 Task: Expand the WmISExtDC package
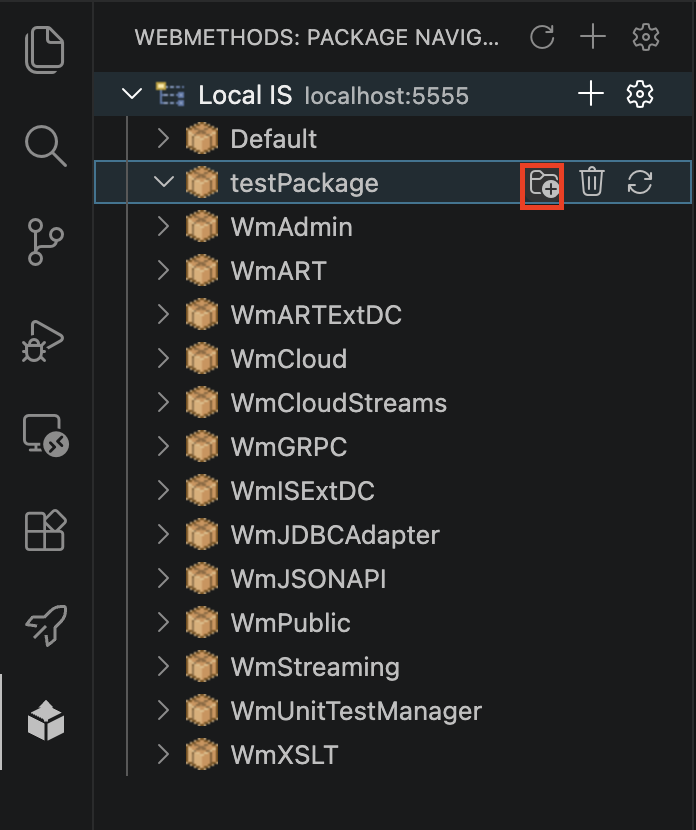click(x=164, y=490)
